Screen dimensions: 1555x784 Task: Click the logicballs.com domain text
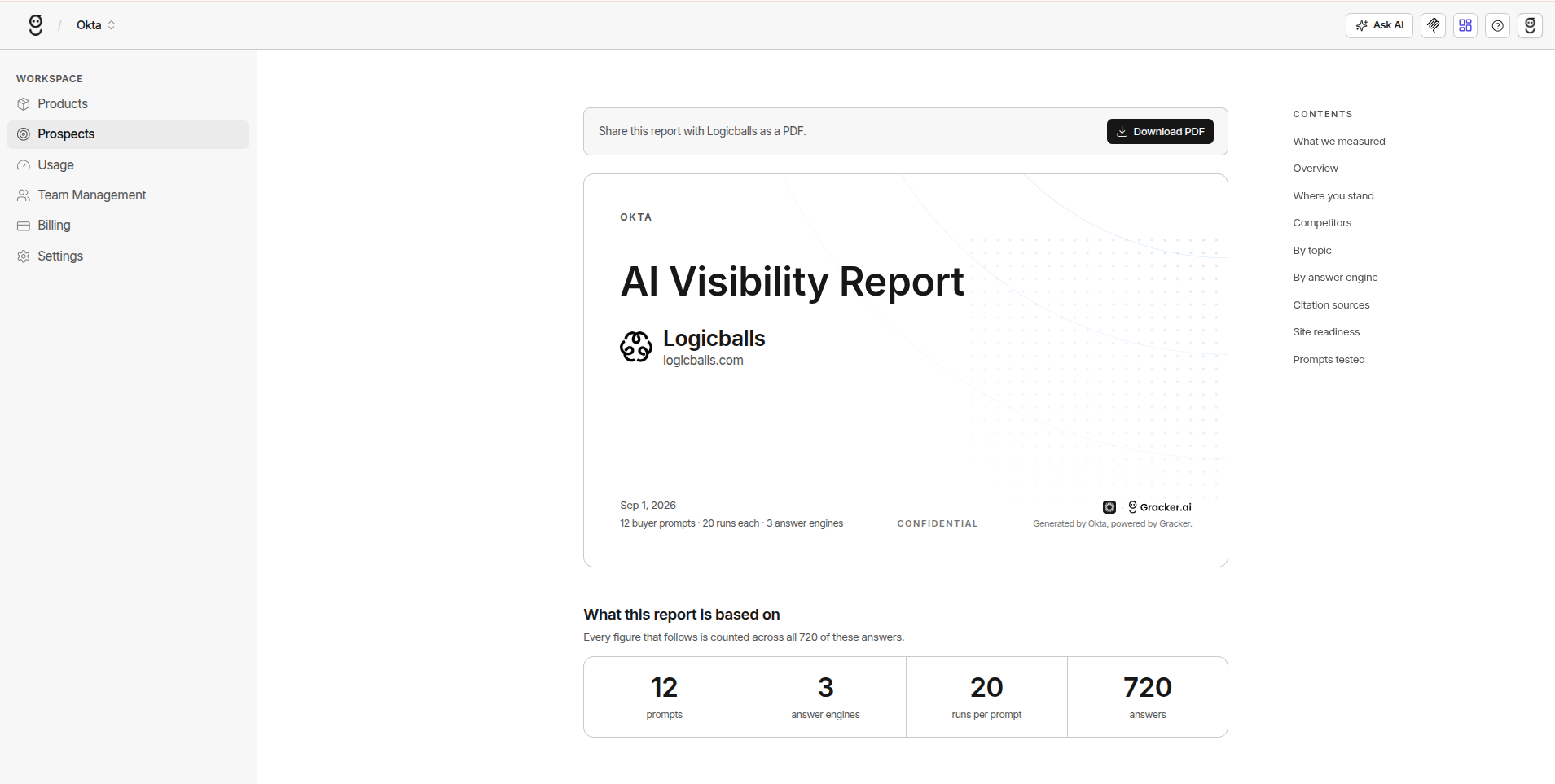[703, 361]
